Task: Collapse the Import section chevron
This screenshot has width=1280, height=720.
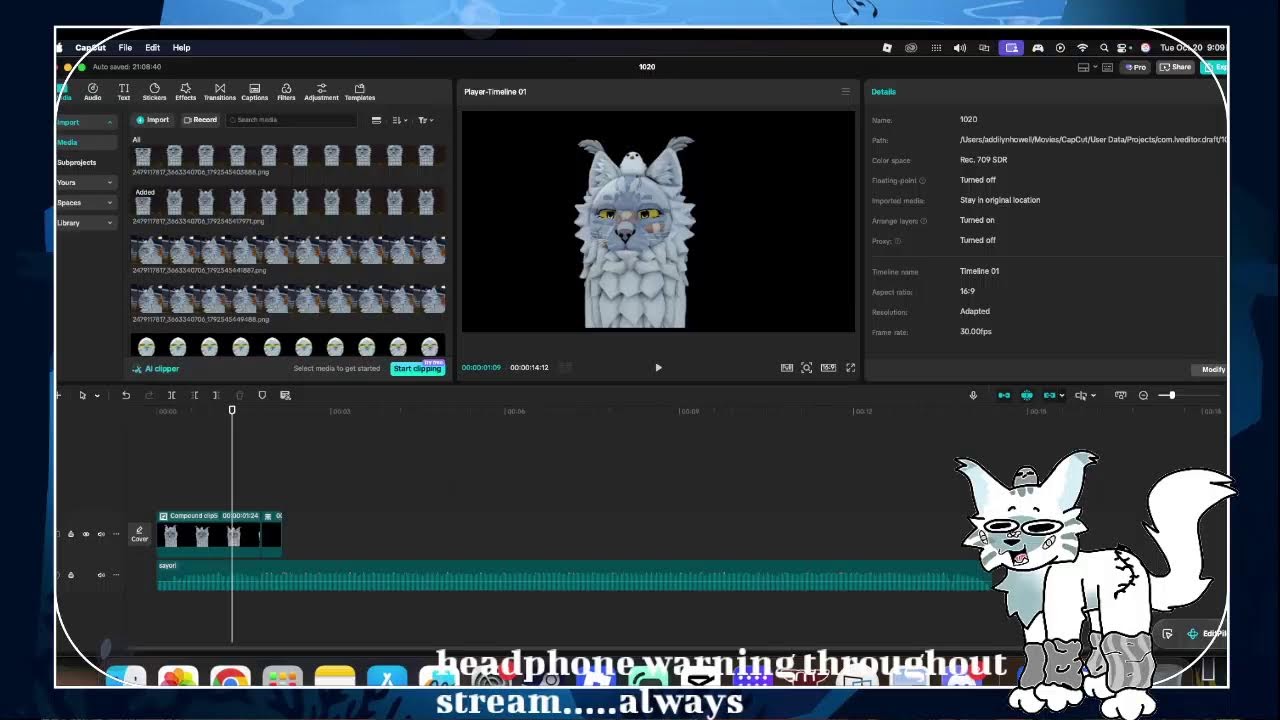Action: point(110,122)
